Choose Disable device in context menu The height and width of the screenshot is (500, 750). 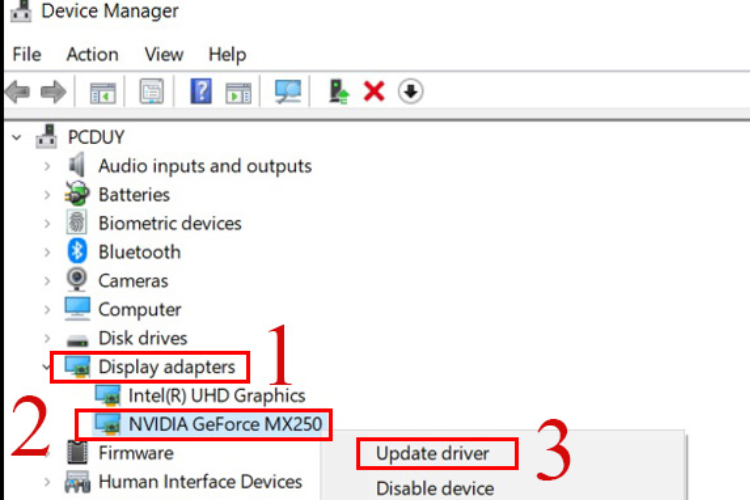434,488
